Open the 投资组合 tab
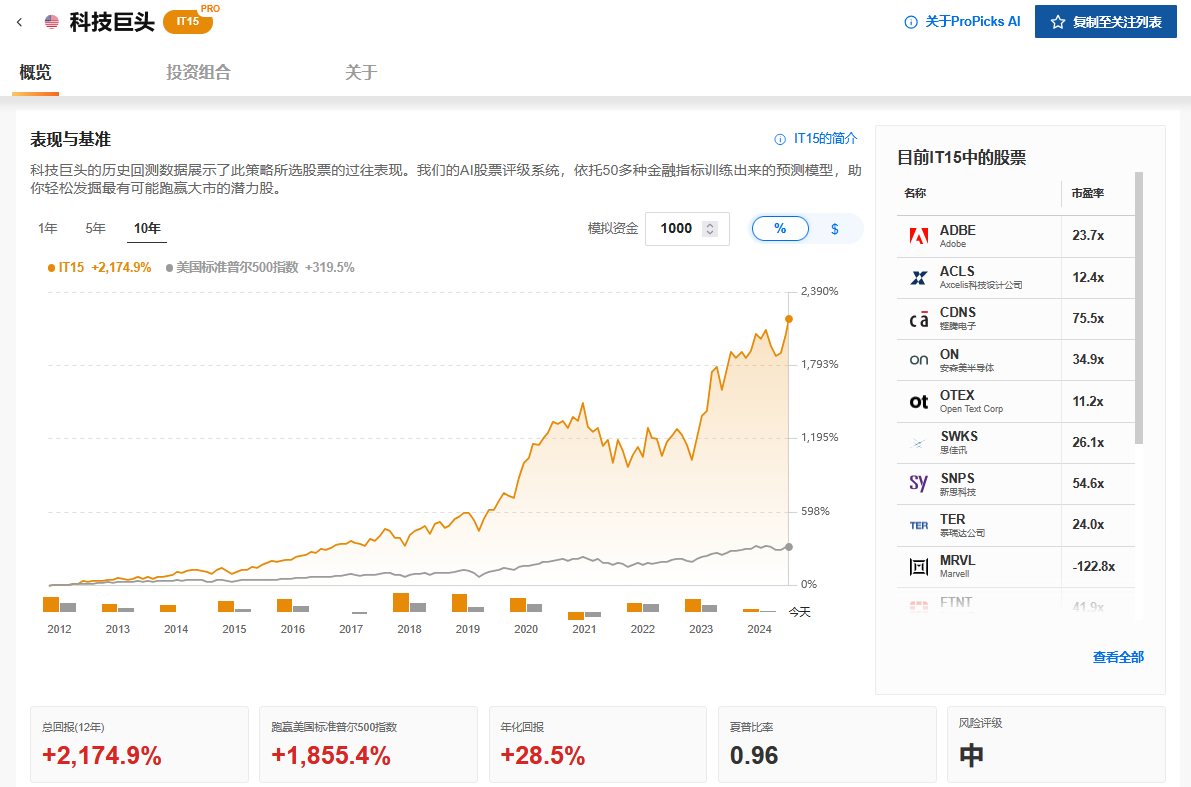1191x787 pixels. pyautogui.click(x=198, y=73)
